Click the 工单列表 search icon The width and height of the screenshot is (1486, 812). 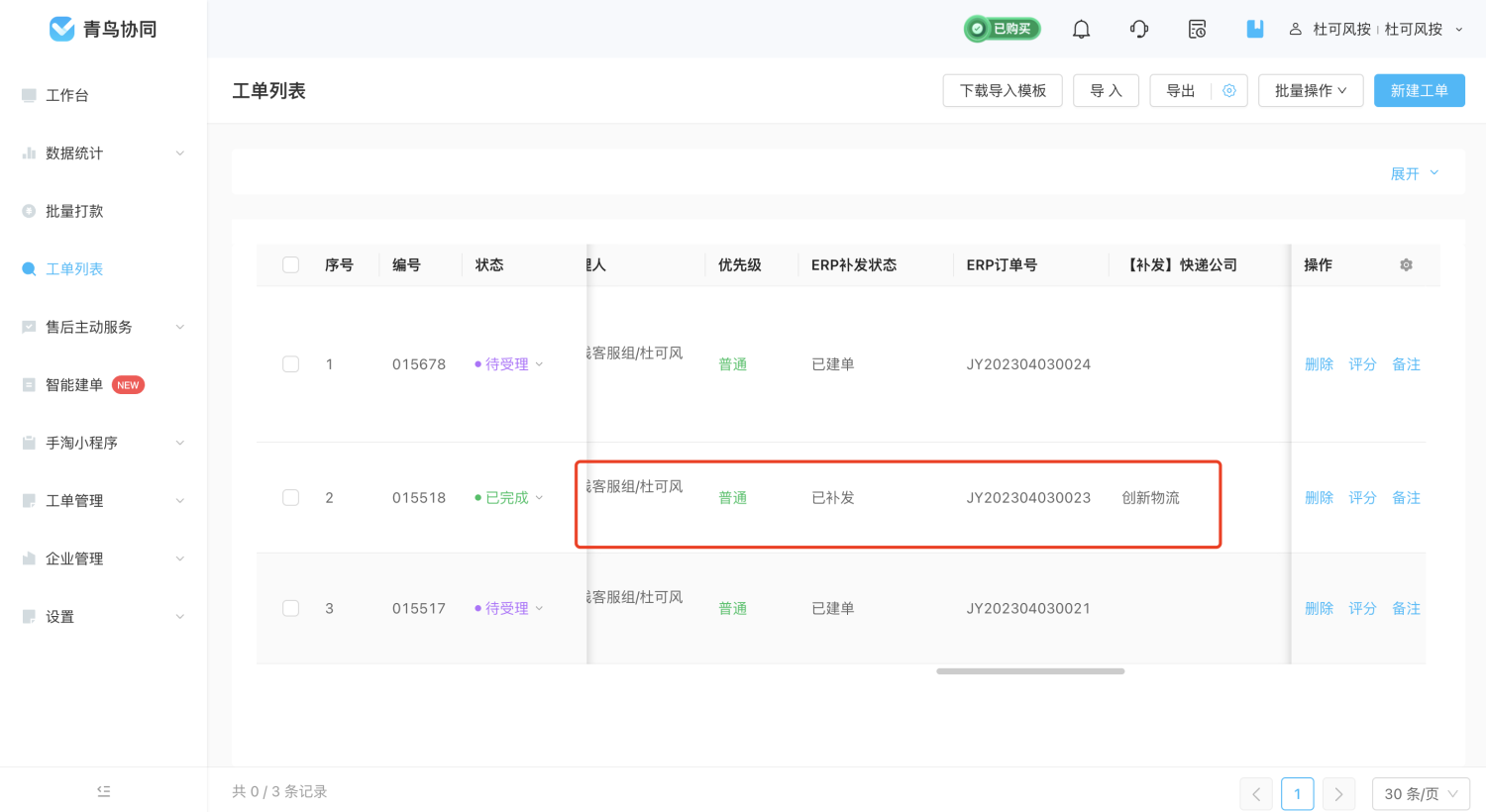[x=29, y=268]
